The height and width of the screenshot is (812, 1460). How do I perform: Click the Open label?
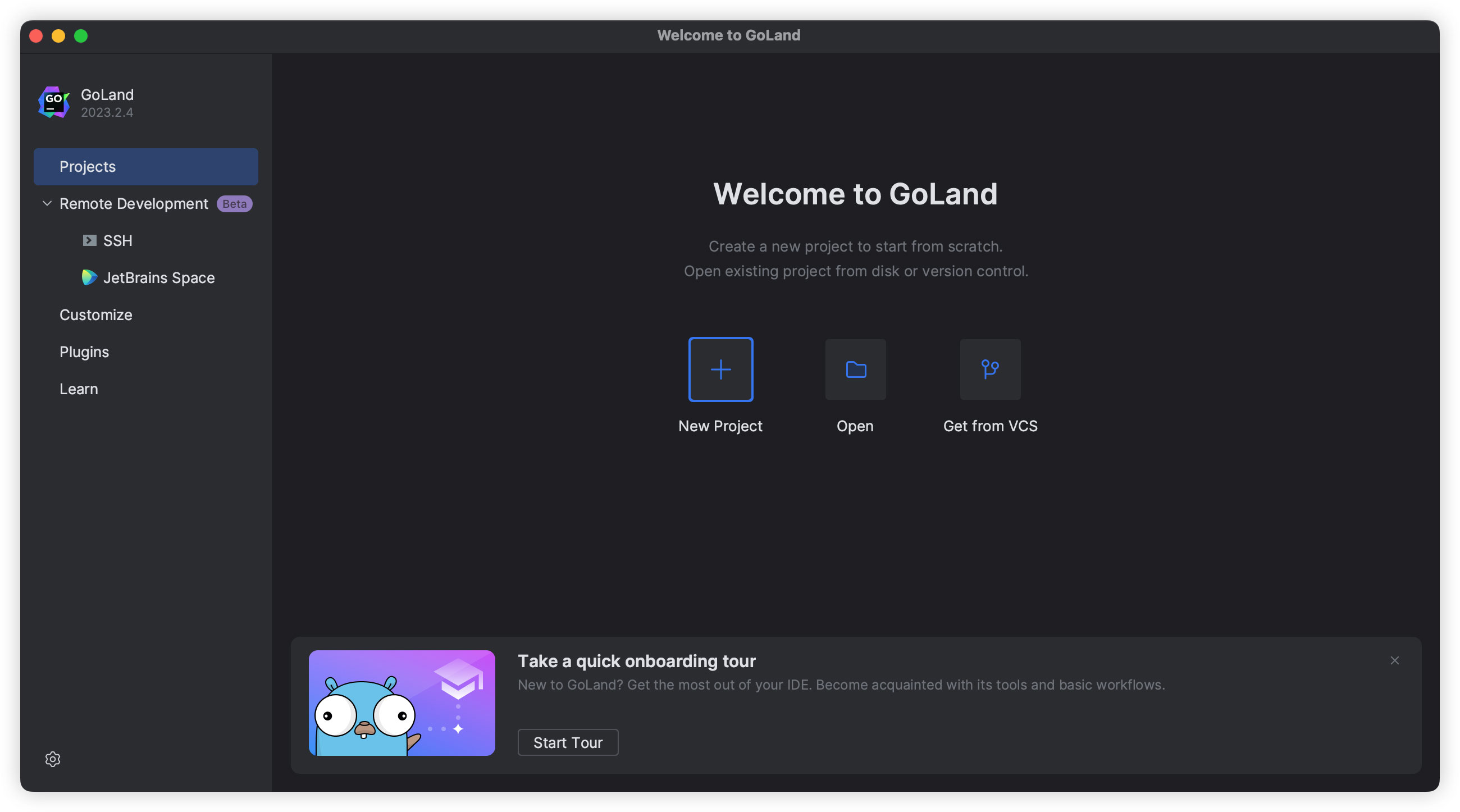click(855, 426)
